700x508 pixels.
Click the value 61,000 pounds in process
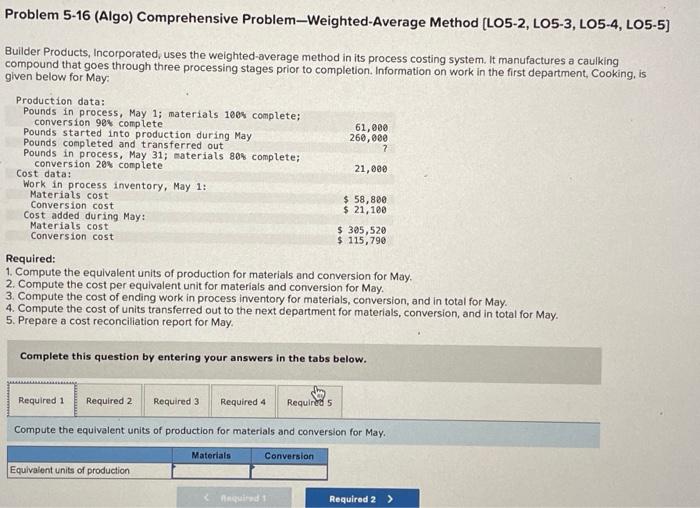(371, 128)
